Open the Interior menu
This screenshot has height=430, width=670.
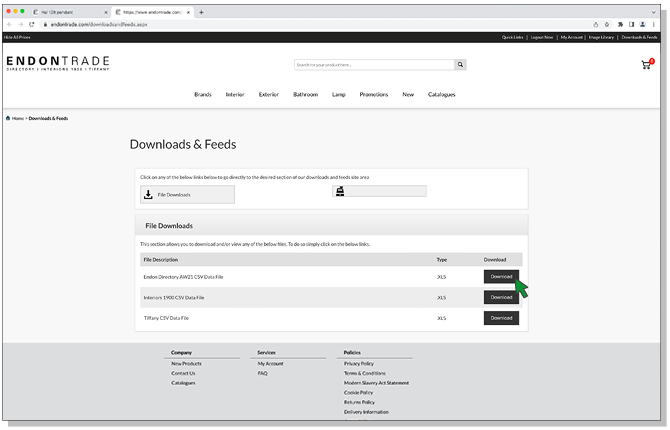[x=235, y=94]
